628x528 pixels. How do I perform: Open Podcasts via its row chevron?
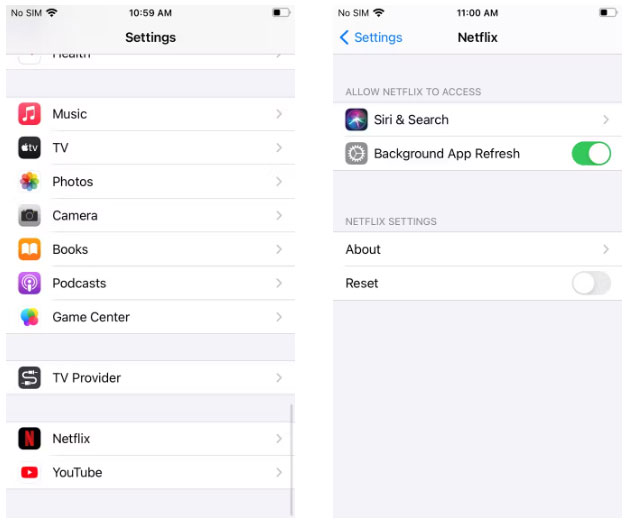(279, 283)
